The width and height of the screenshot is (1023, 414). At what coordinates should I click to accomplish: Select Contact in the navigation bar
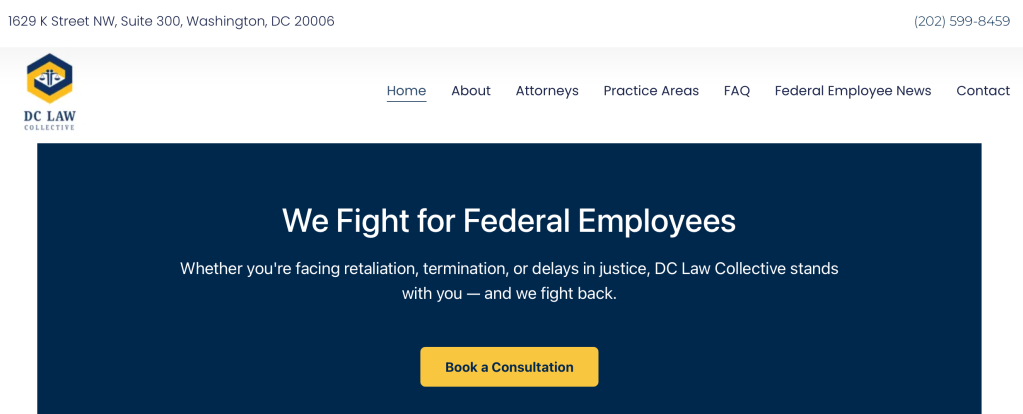983,90
